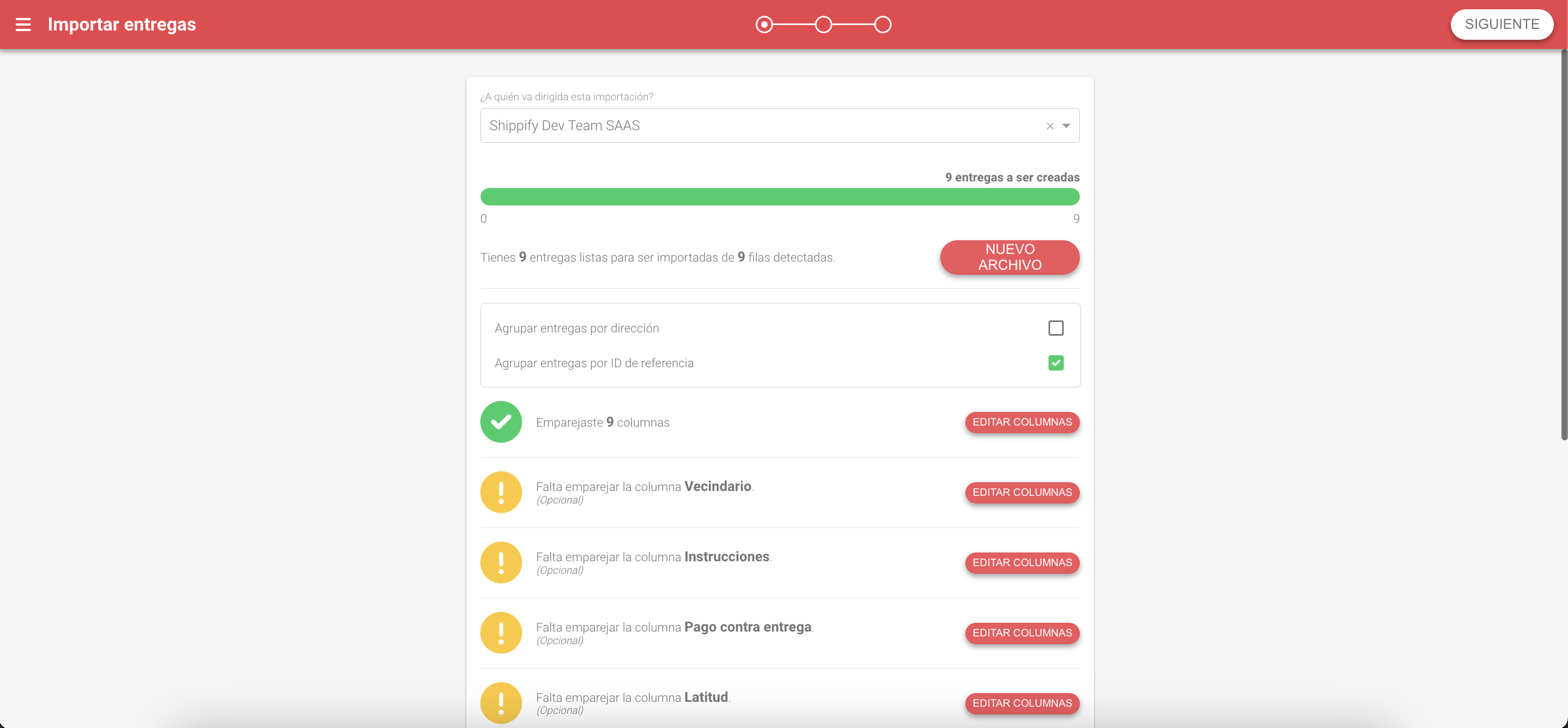Screen dimensions: 1568x728
Task: Select the first step circle in stepper
Action: [x=764, y=25]
